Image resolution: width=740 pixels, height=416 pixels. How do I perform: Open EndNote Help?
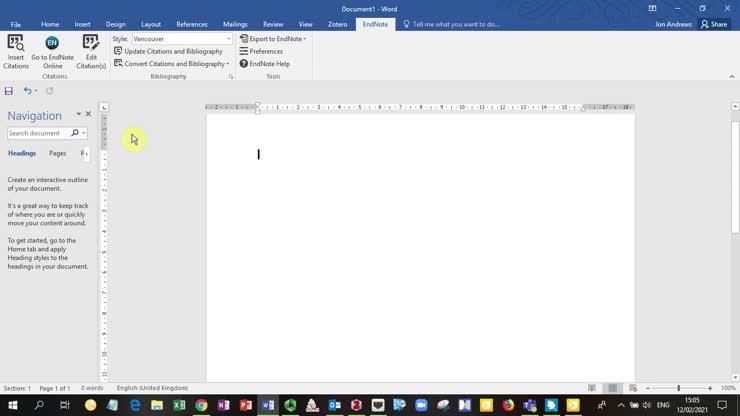tap(264, 63)
